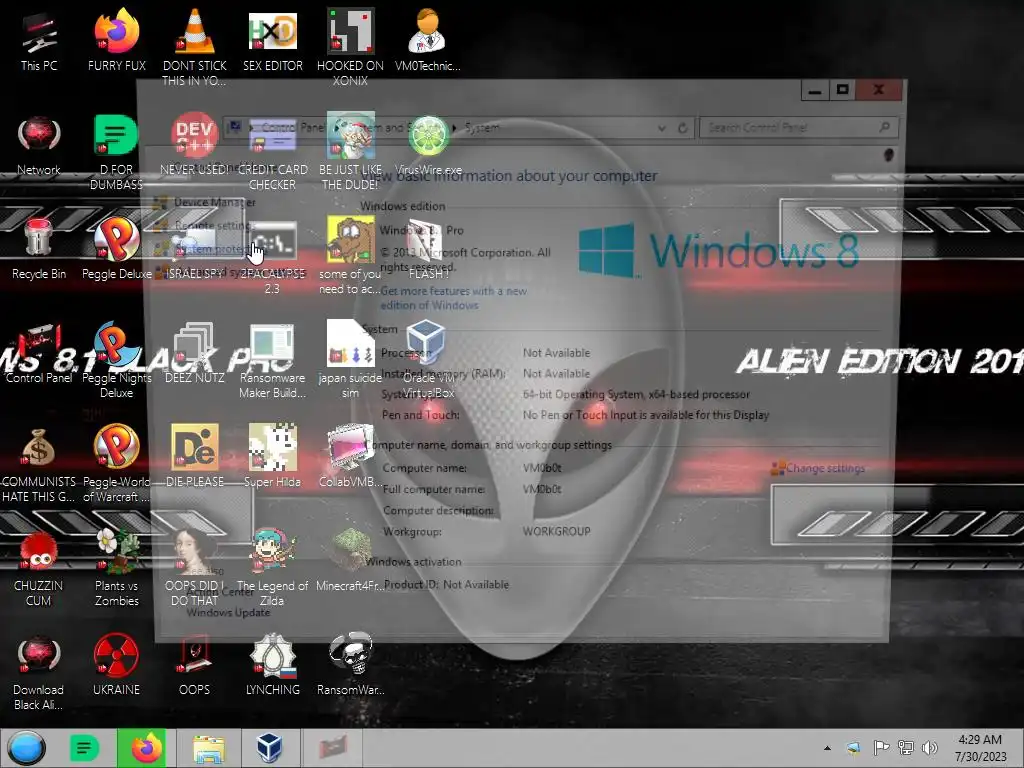Select the System breadcrumb in the address bar
Viewport: 1024px width, 768px height.
pos(482,128)
